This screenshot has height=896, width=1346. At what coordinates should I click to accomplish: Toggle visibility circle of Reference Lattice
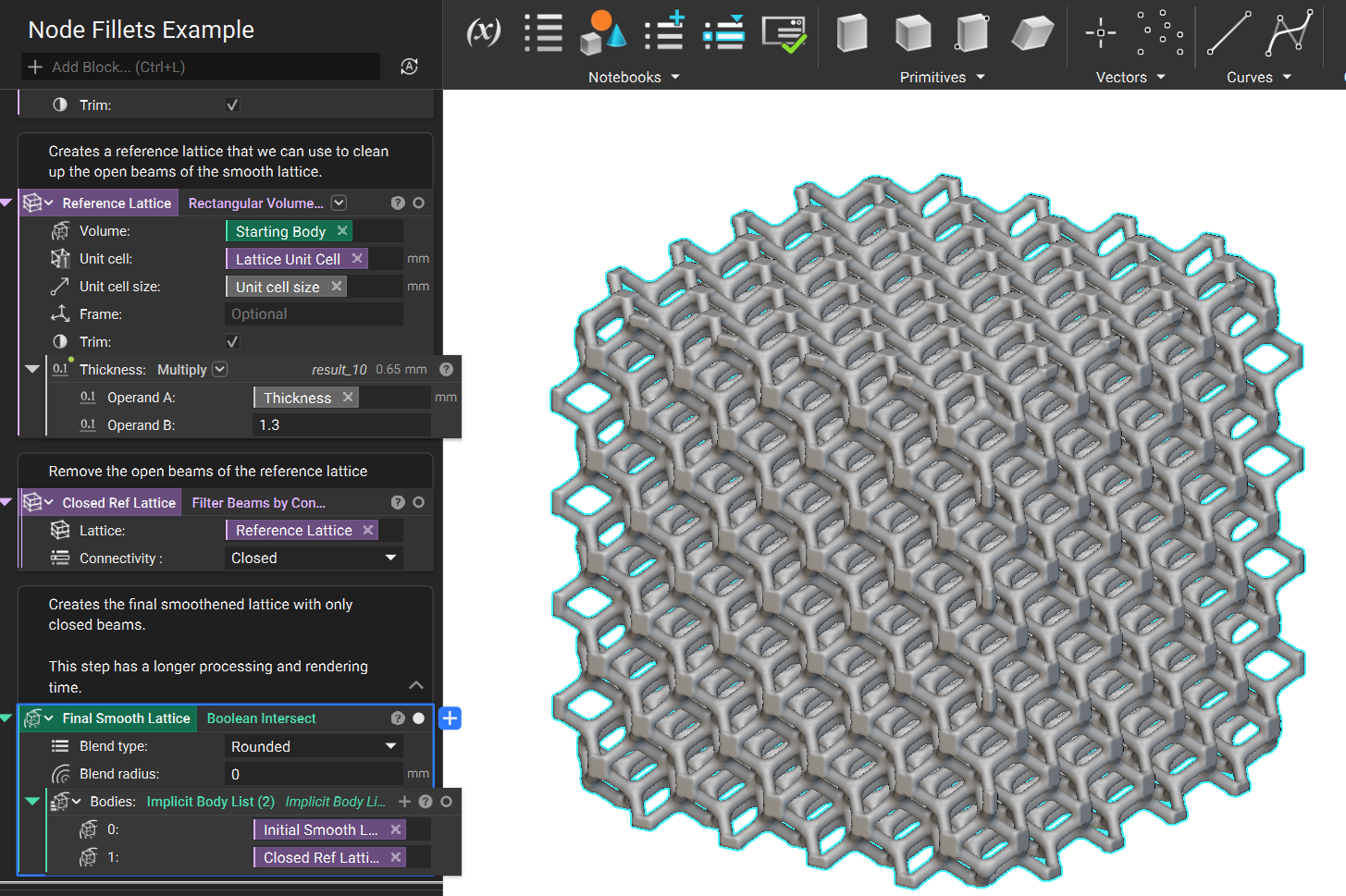pos(419,203)
